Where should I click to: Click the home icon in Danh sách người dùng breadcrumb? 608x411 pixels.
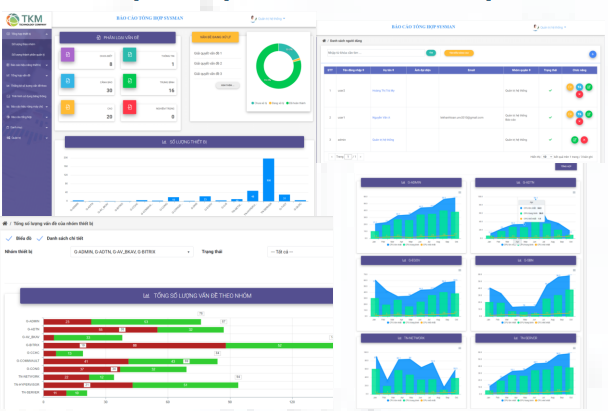coord(324,40)
